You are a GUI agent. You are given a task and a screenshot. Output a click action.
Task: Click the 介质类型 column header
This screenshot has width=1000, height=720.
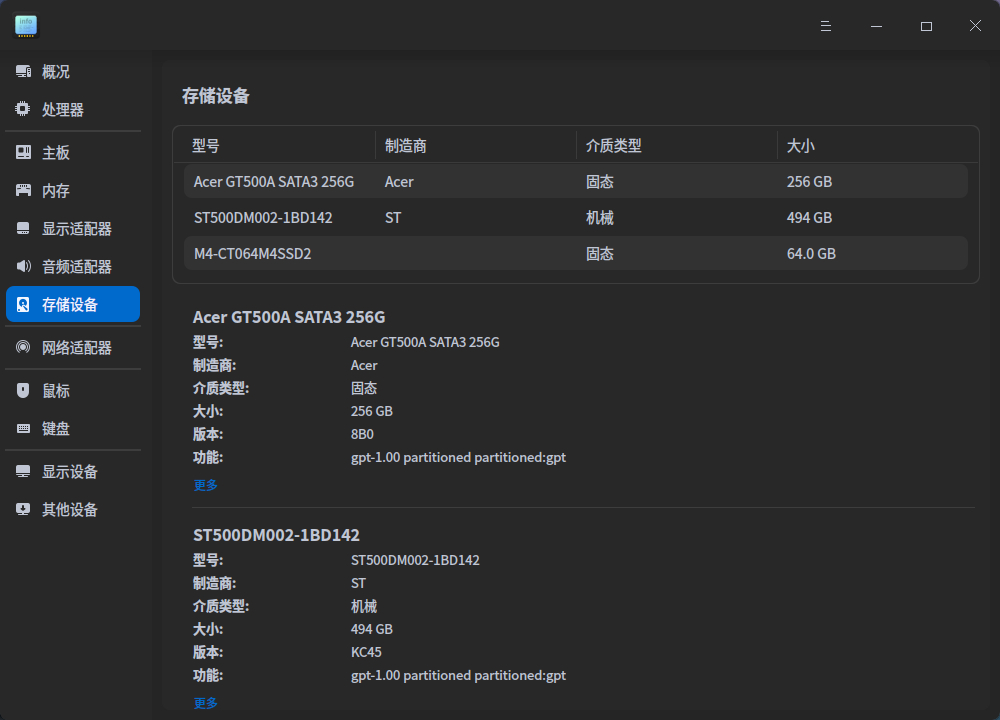pyautogui.click(x=613, y=146)
